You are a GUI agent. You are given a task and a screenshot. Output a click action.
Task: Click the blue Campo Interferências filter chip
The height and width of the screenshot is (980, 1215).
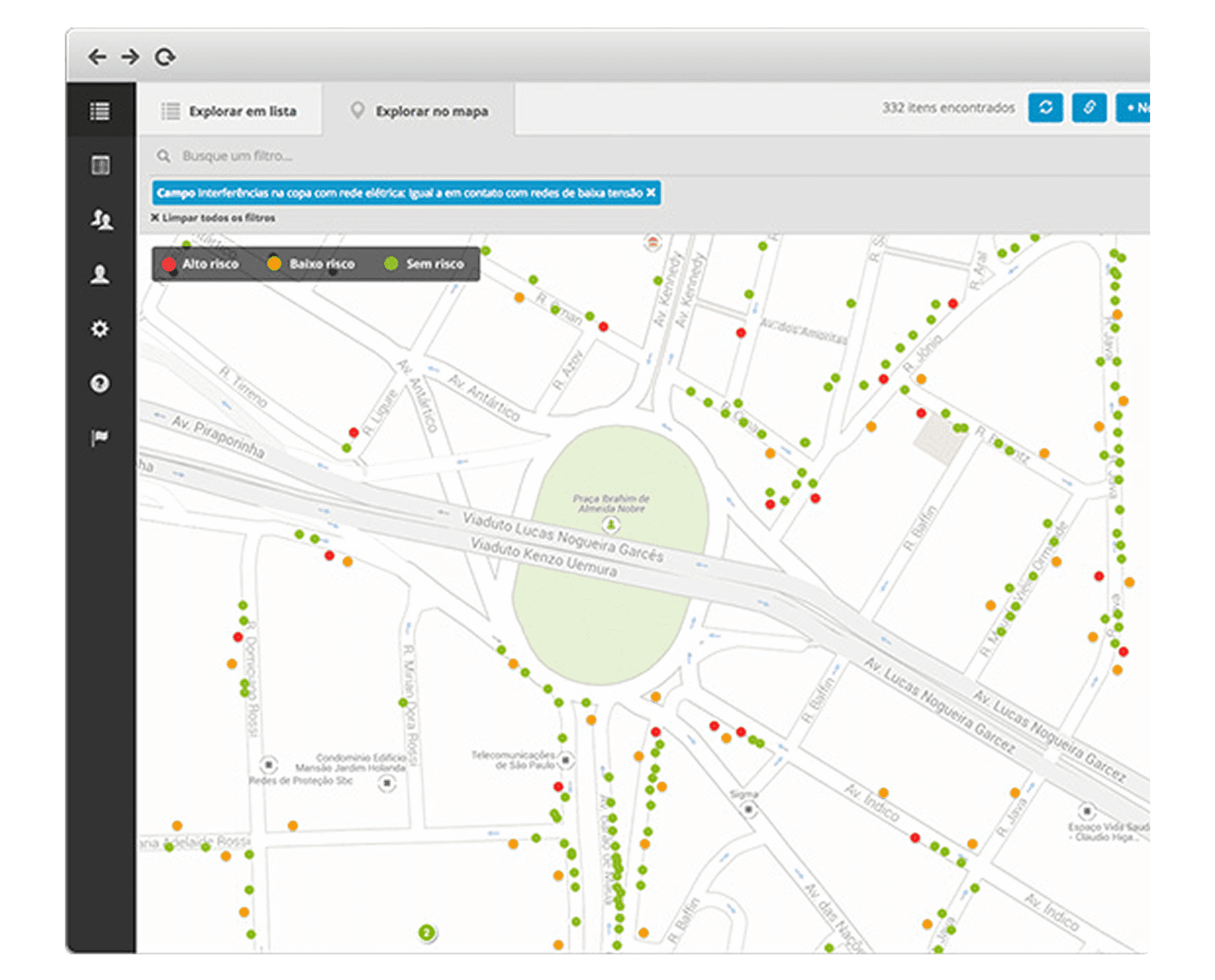click(406, 193)
